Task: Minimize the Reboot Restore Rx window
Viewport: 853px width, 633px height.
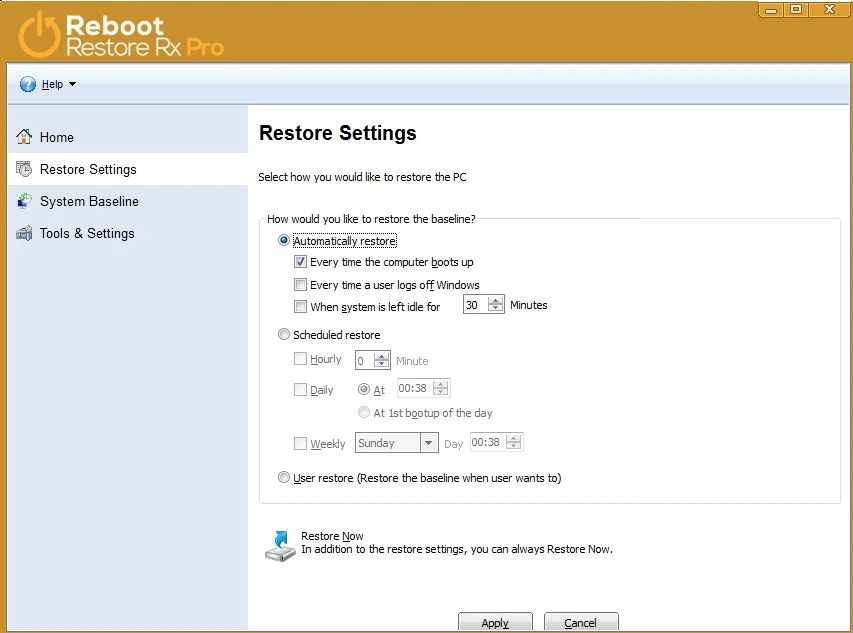Action: pyautogui.click(x=771, y=9)
